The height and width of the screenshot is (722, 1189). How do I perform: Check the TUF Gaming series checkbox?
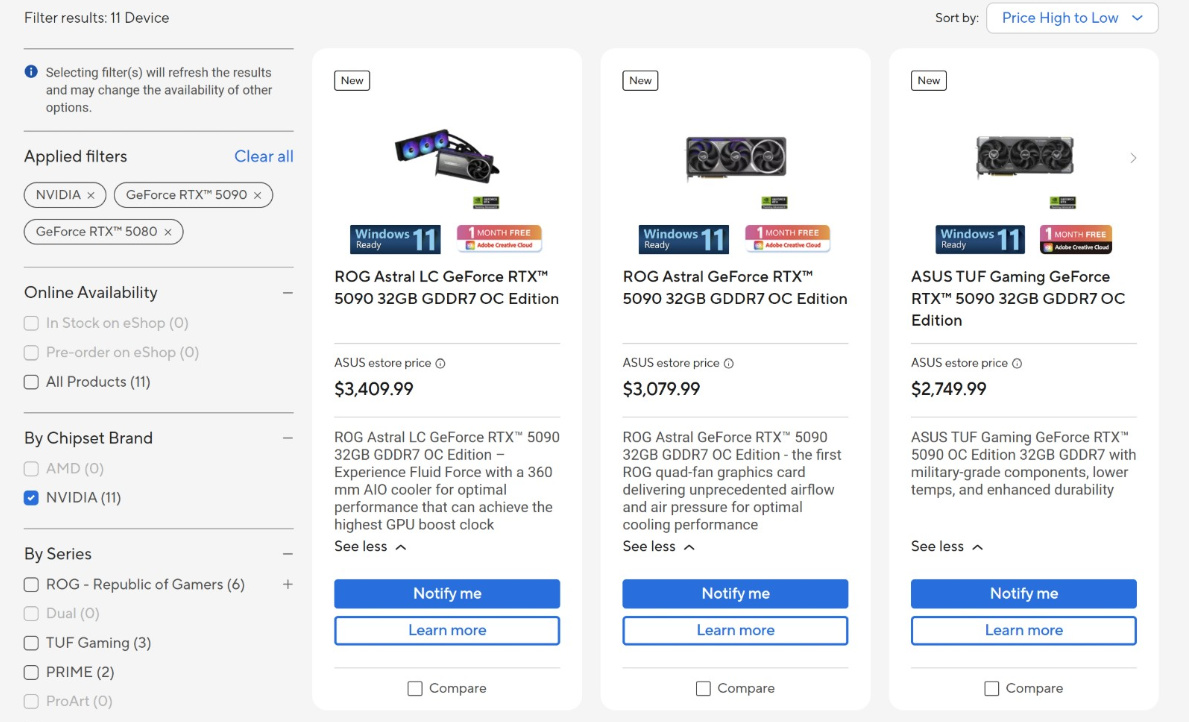coord(32,643)
